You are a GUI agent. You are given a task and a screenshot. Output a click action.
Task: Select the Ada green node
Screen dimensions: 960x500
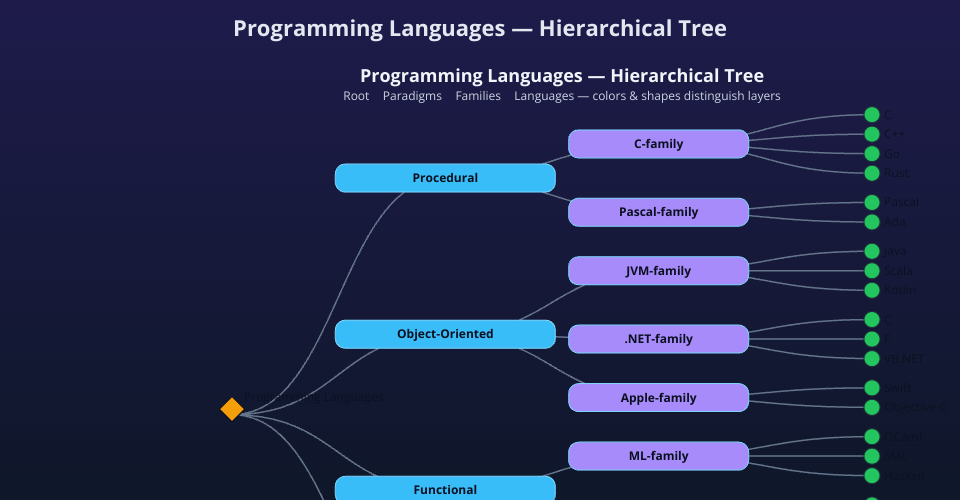click(872, 221)
